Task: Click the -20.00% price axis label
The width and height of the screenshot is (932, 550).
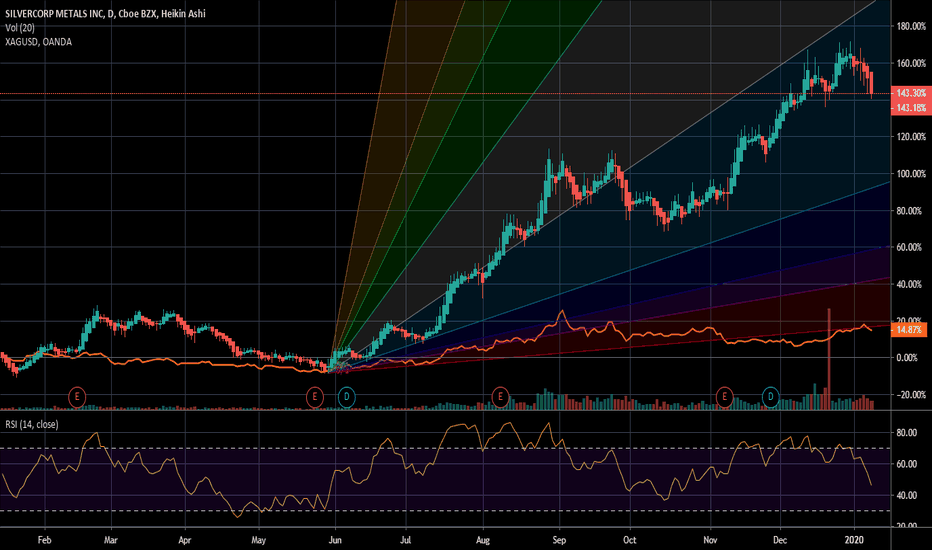Action: pyautogui.click(x=910, y=395)
